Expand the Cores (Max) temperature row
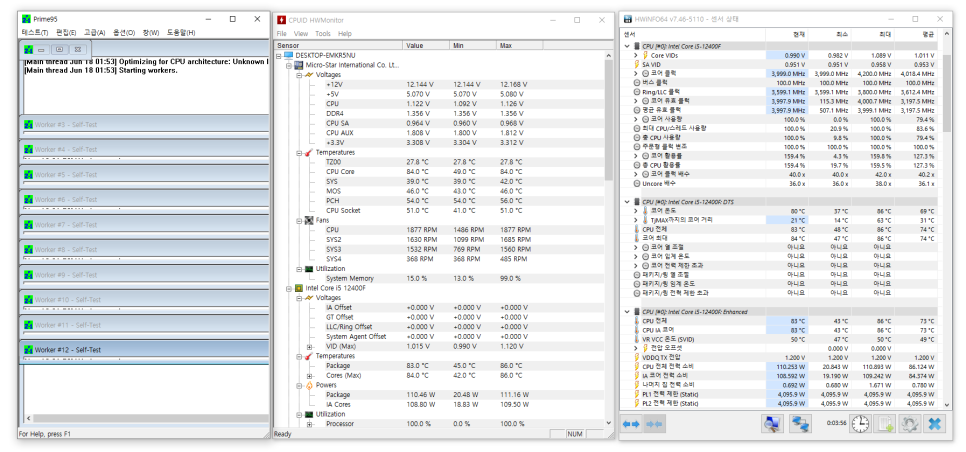Viewport: 966px width, 452px height. coord(309,376)
